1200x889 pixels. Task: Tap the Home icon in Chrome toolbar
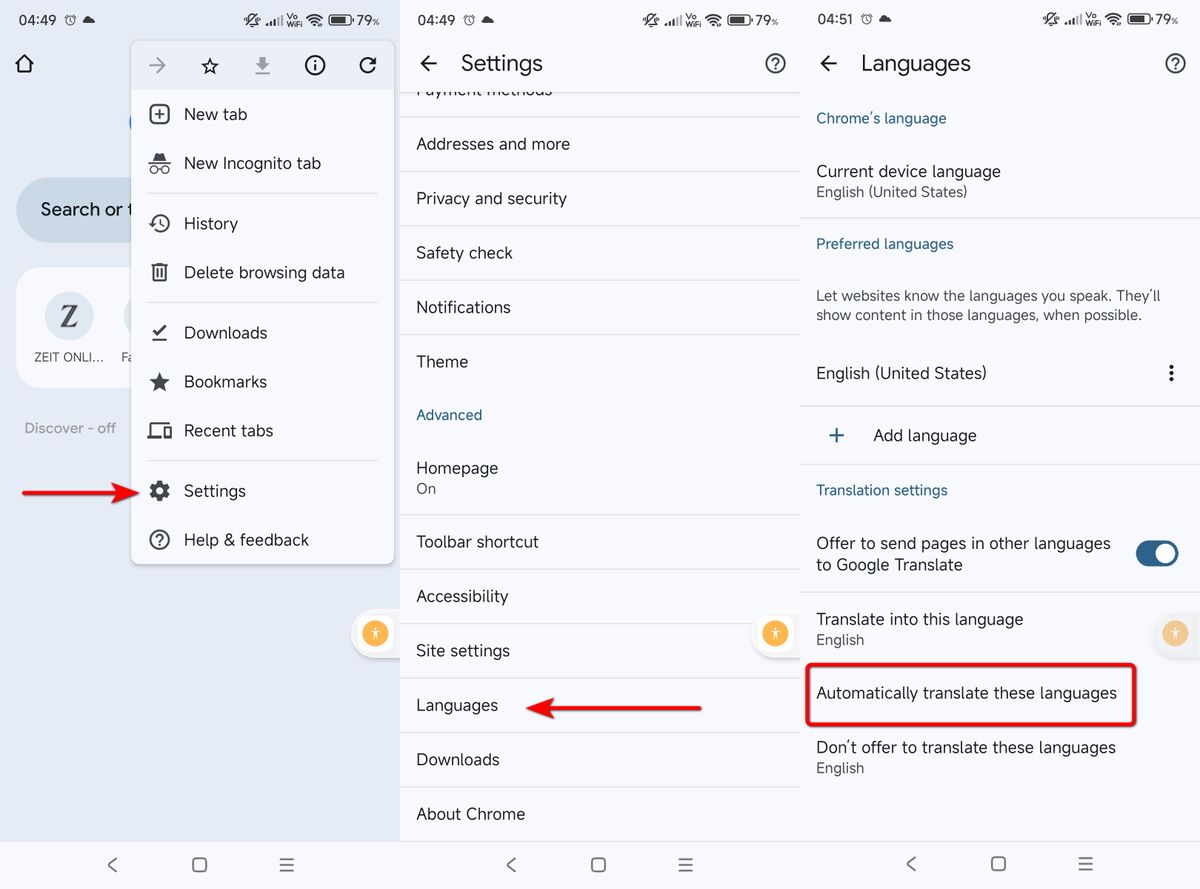pos(24,63)
